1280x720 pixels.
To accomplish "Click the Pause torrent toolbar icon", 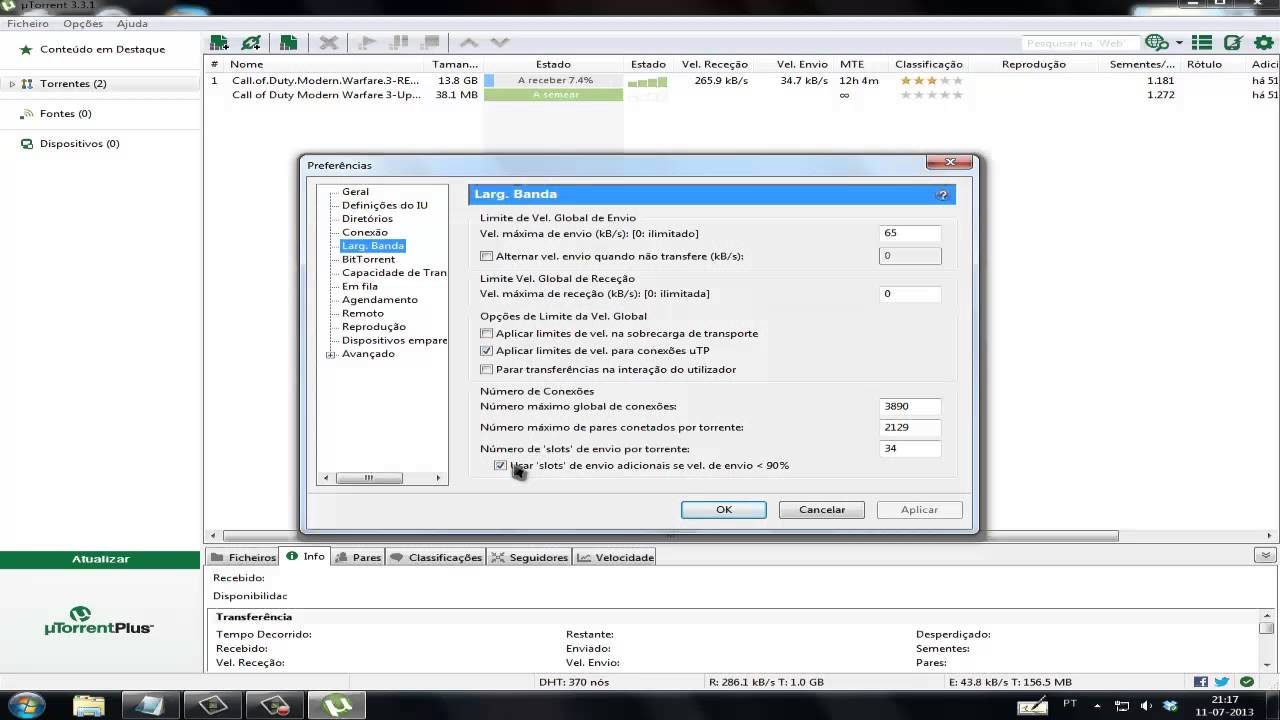I will (x=399, y=43).
